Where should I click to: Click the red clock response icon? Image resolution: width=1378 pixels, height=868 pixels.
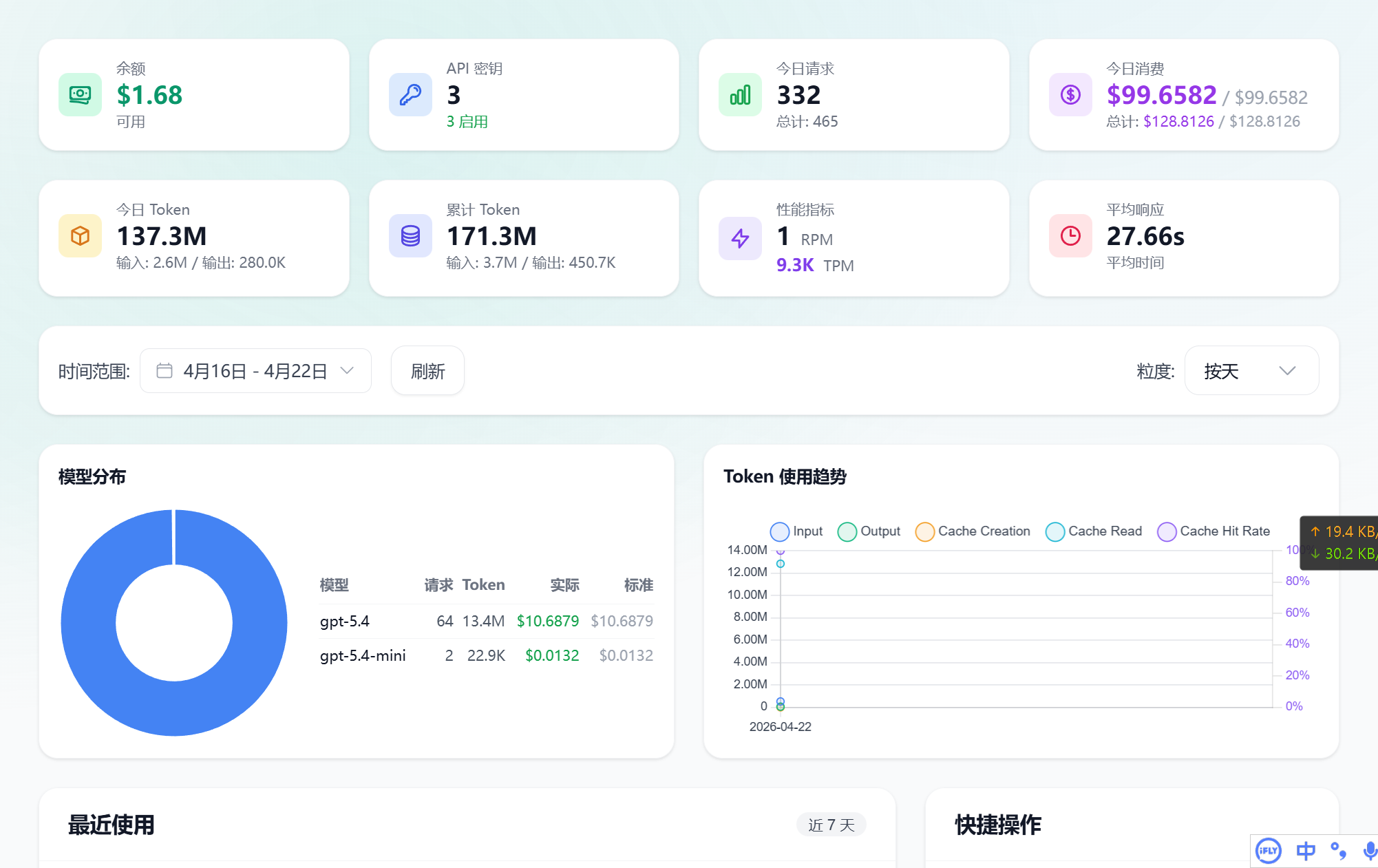(1070, 236)
